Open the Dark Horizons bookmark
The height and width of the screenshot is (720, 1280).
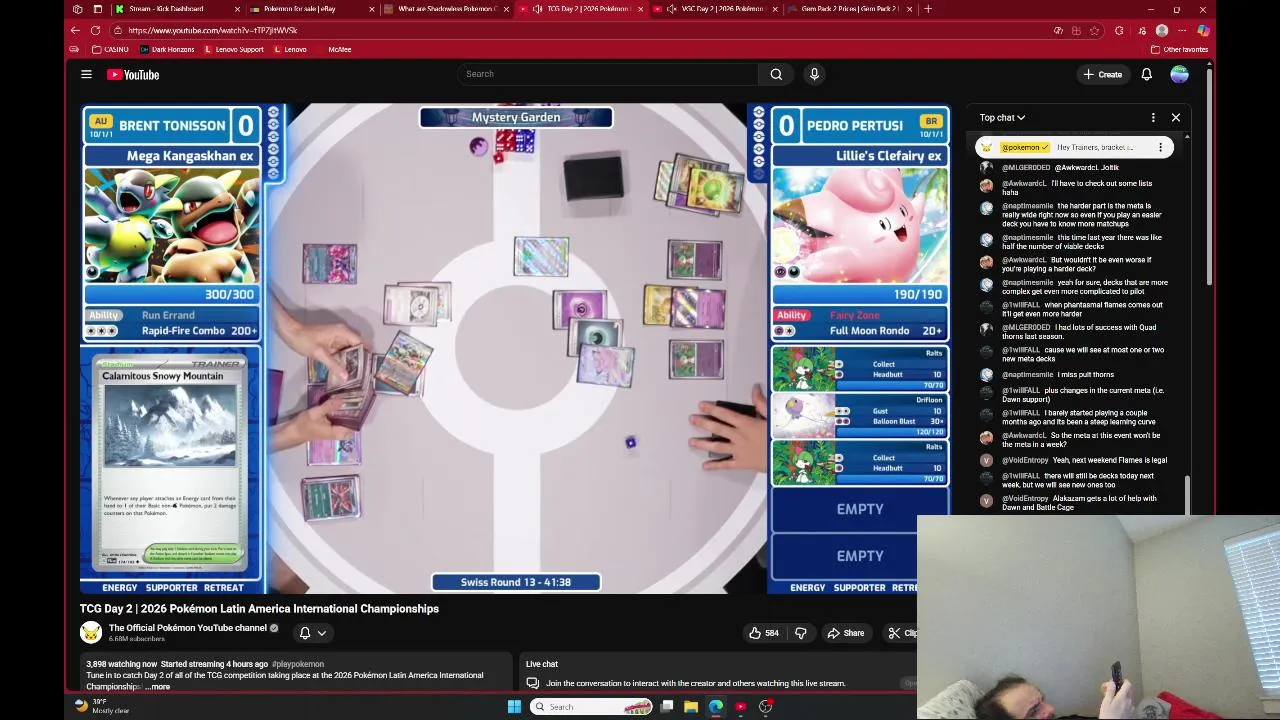click(167, 49)
